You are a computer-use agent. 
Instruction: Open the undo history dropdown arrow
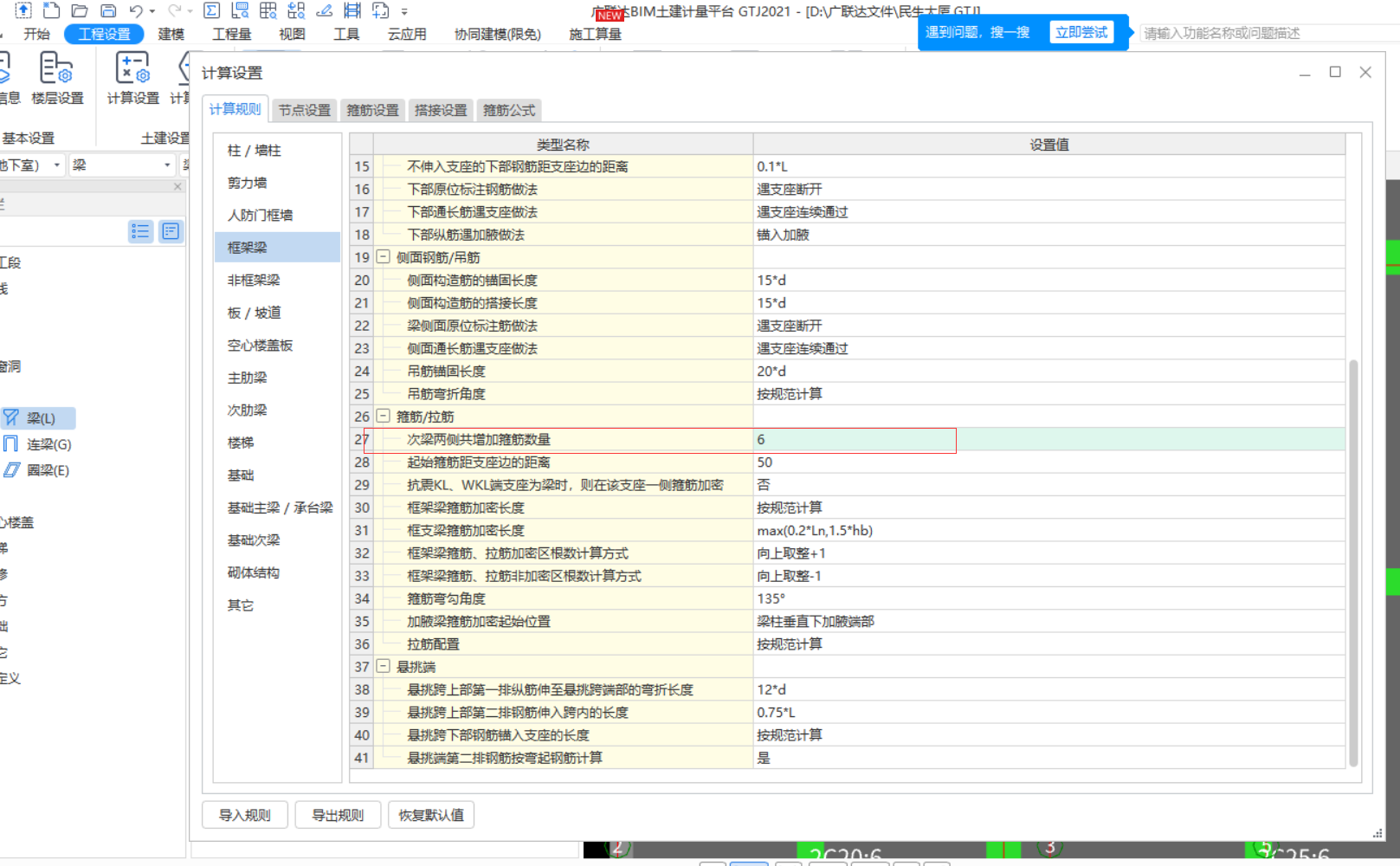click(x=152, y=11)
